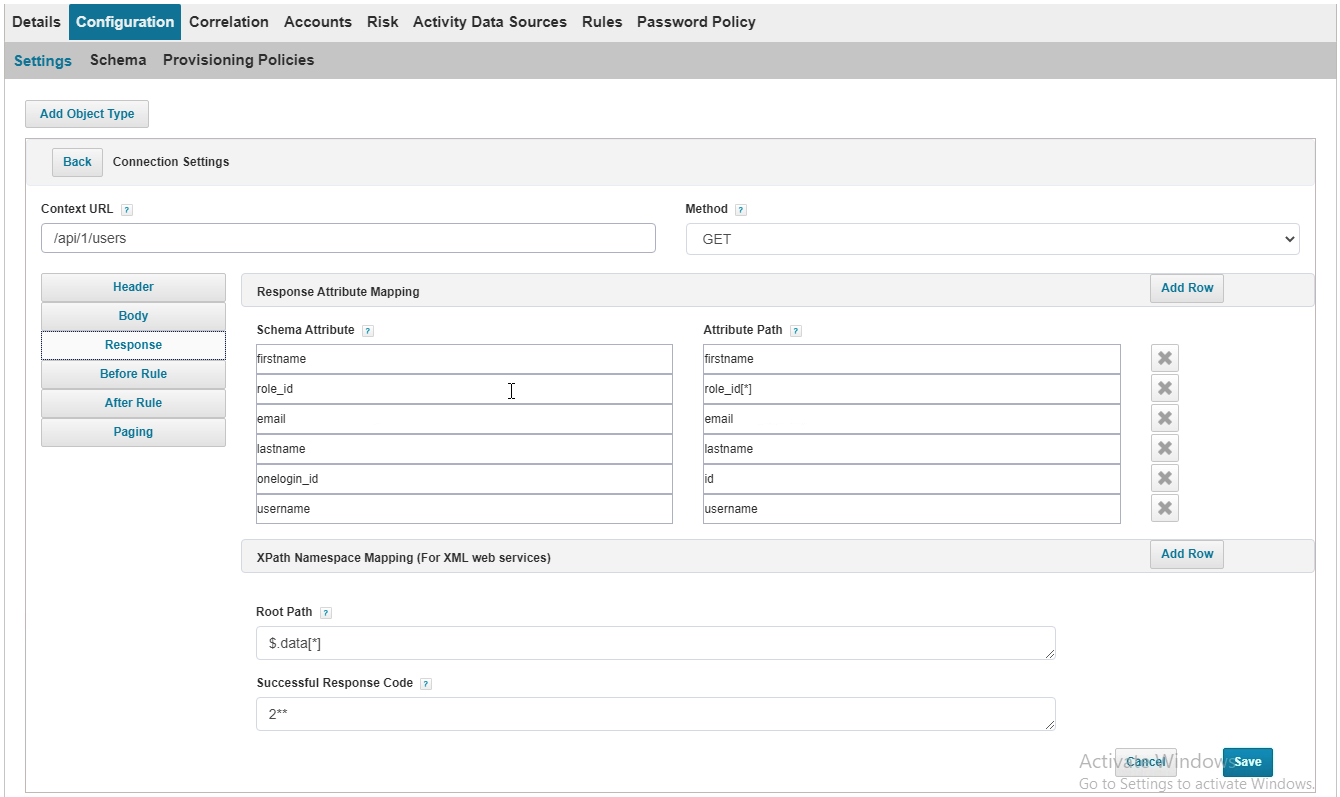This screenshot has height=797, width=1340.
Task: Open help icon for Attribute Path
Action: pyautogui.click(x=796, y=331)
